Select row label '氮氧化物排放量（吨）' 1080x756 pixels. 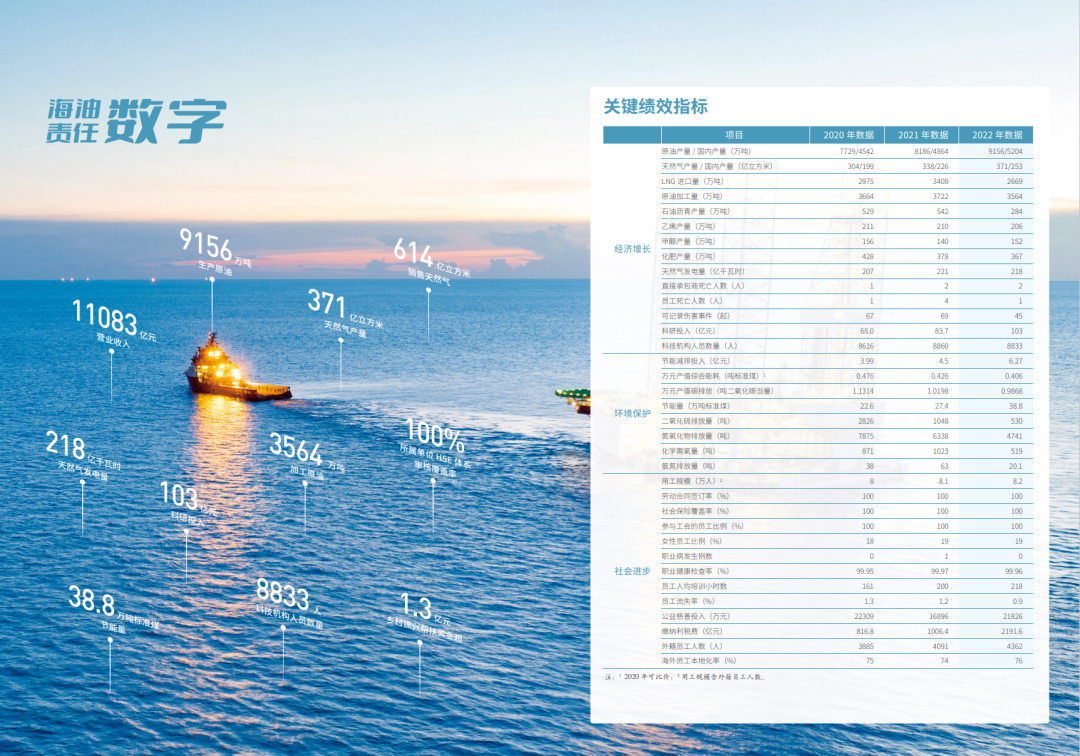(x=696, y=436)
